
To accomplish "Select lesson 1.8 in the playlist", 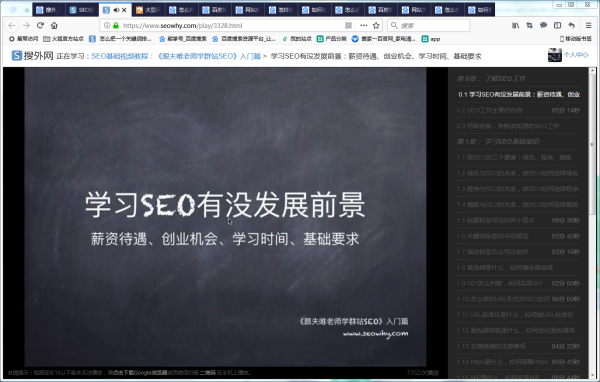I will (519, 267).
